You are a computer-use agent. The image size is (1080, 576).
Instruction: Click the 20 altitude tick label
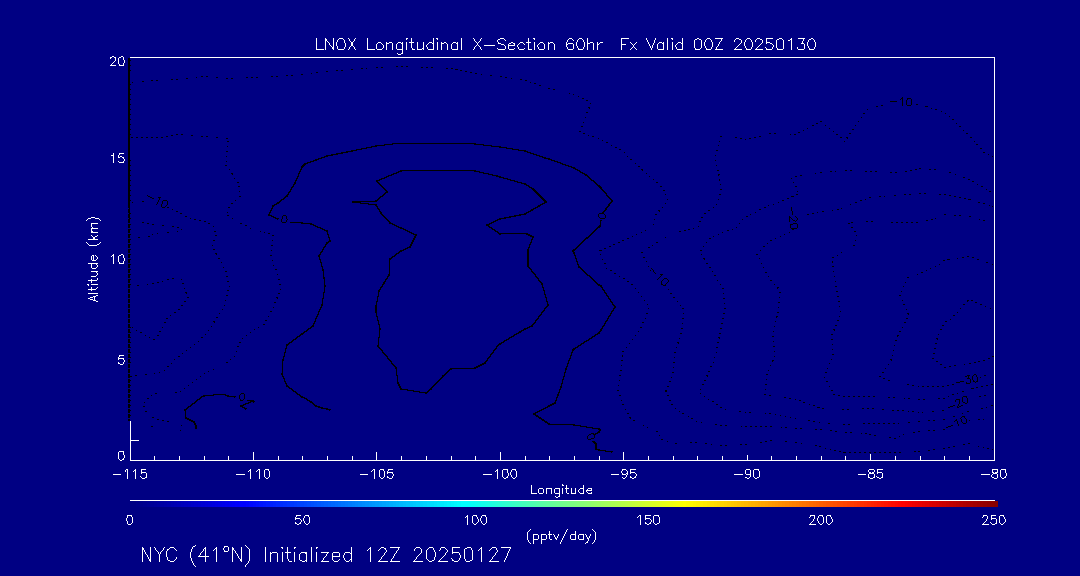tap(118, 61)
